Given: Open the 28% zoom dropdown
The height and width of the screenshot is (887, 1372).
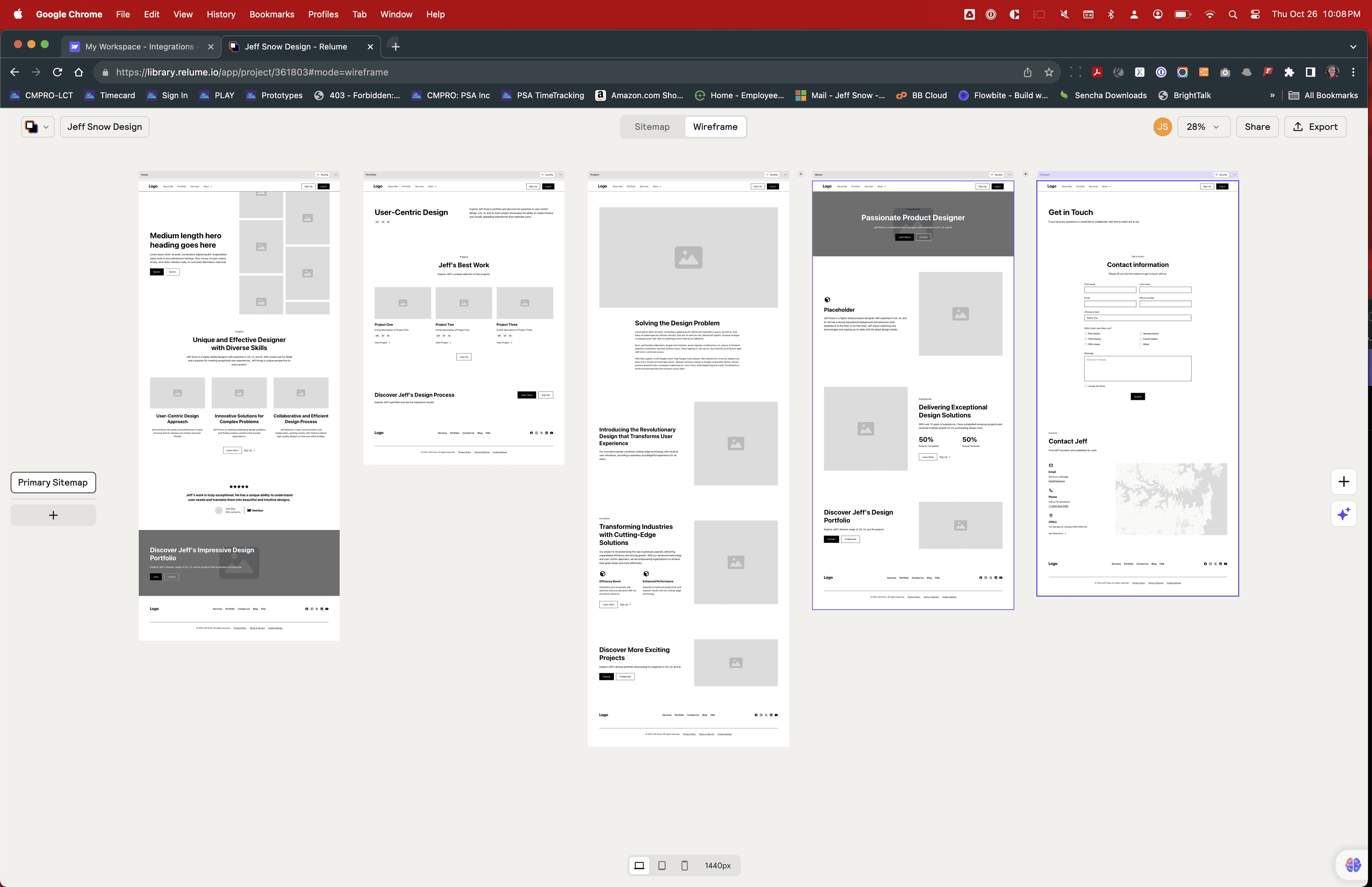Looking at the screenshot, I should (1203, 127).
